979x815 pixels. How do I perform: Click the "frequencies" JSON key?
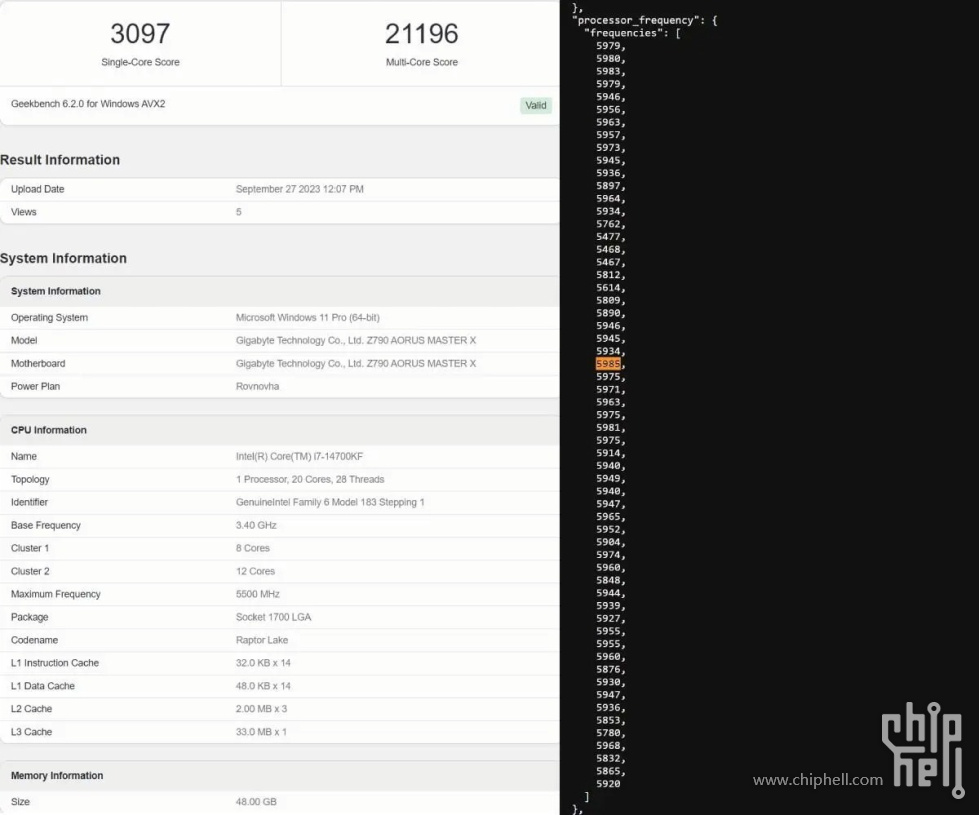pos(624,33)
